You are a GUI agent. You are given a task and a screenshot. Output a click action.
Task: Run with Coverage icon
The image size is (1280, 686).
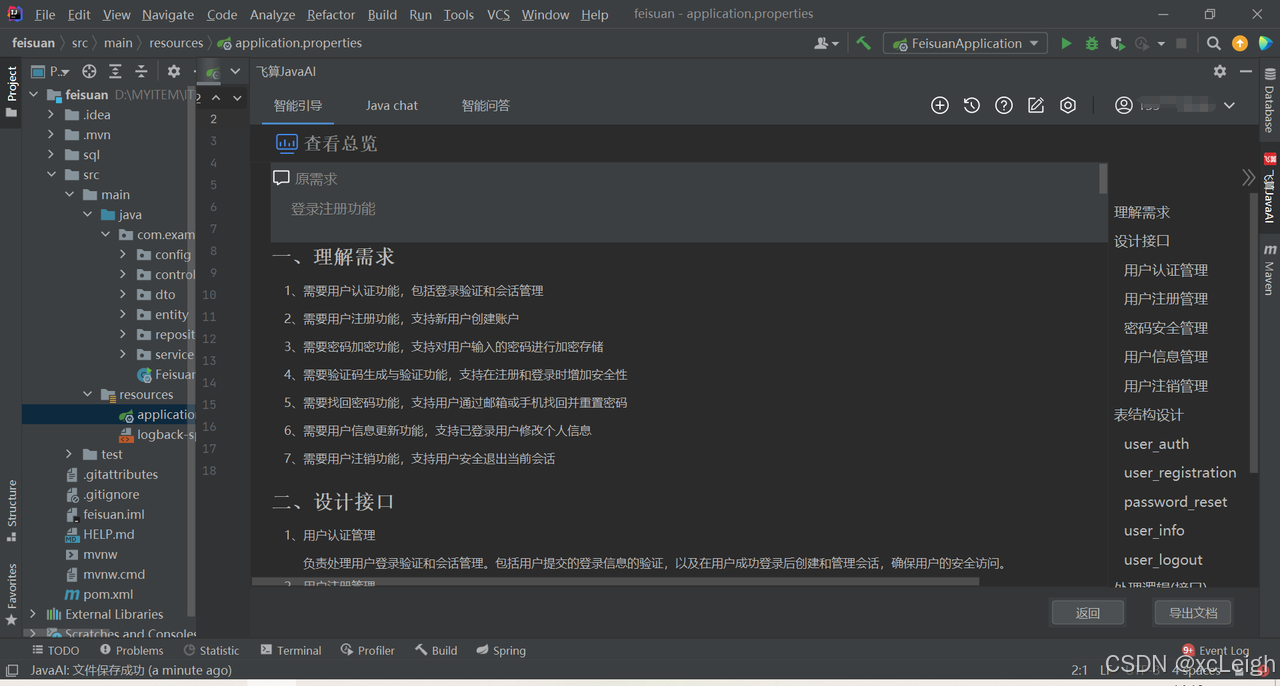click(x=1117, y=44)
